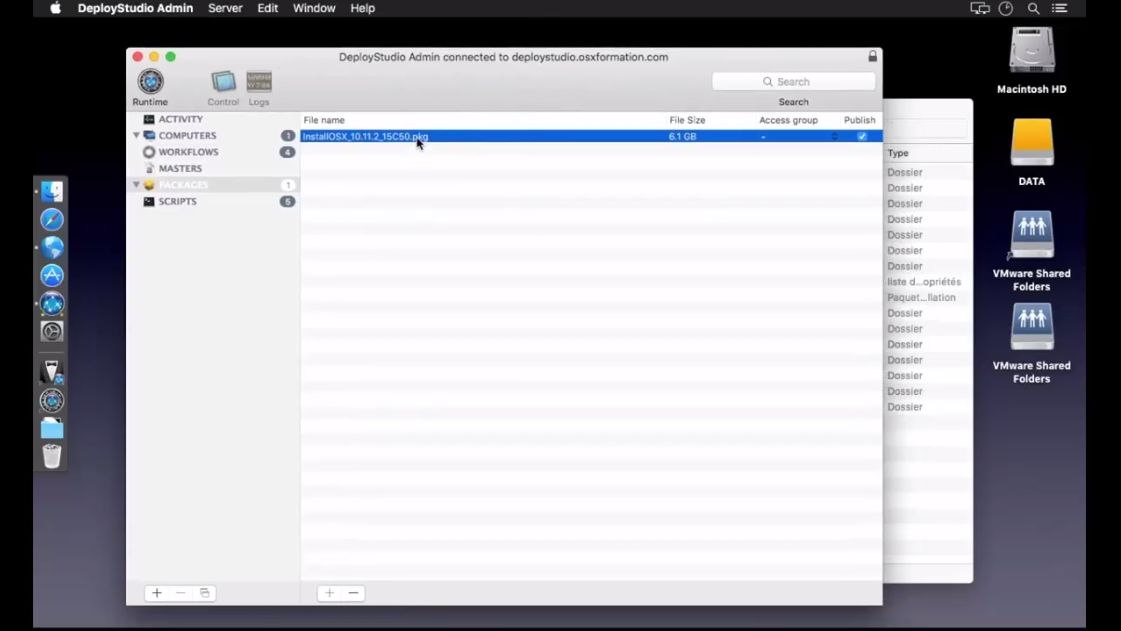The image size is (1121, 631).
Task: Open the Server menu
Action: (225, 8)
